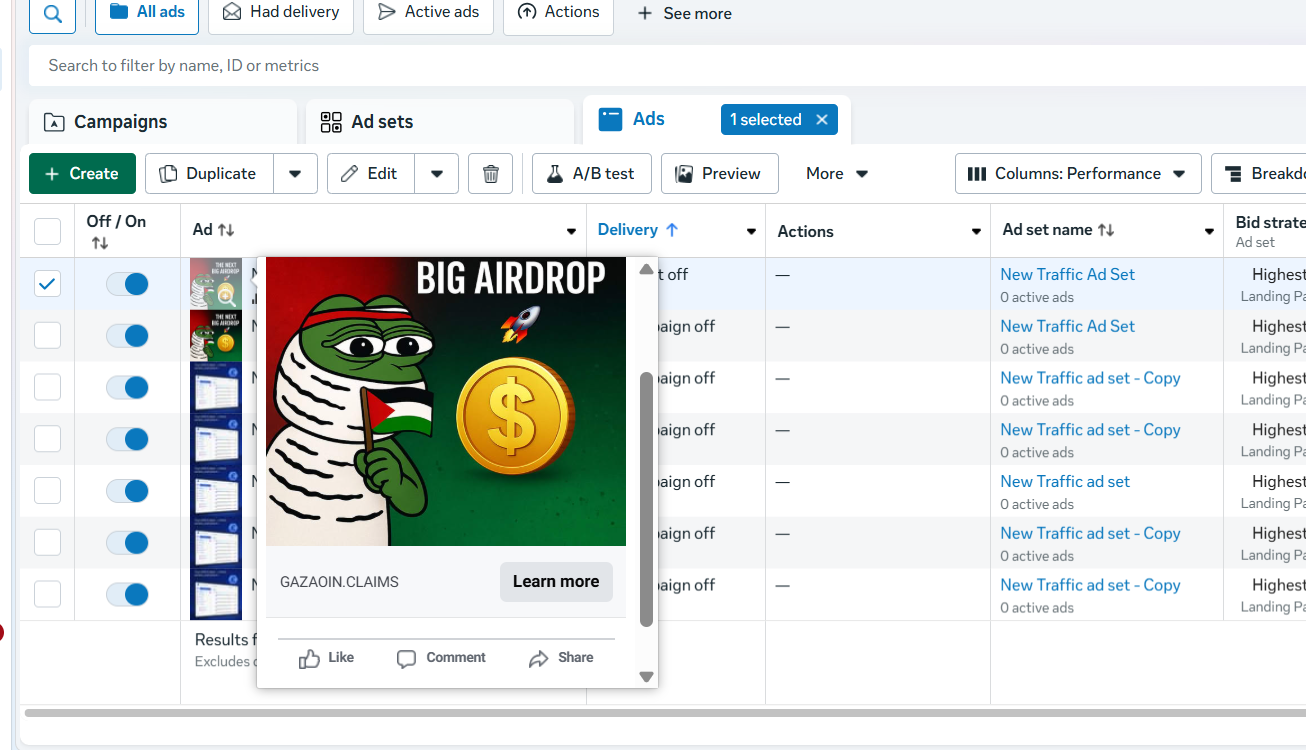Open the second ad row's thumbnail

click(x=216, y=336)
